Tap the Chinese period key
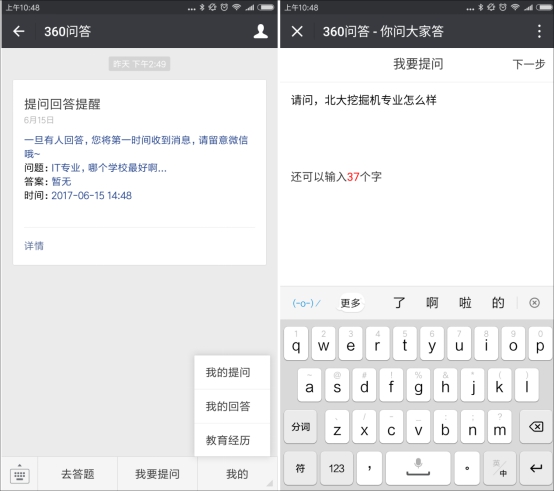The image size is (554, 492). coord(467,468)
